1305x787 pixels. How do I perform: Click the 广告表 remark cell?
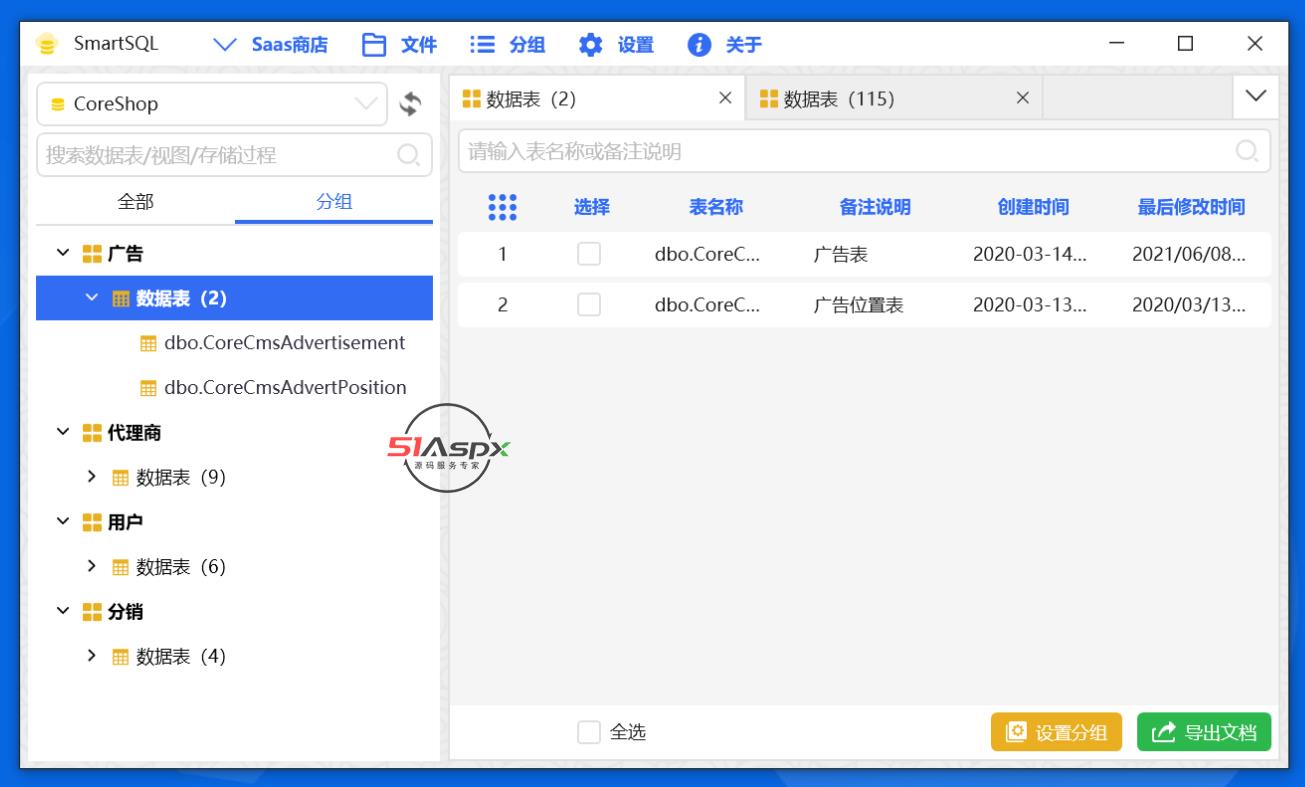[841, 255]
